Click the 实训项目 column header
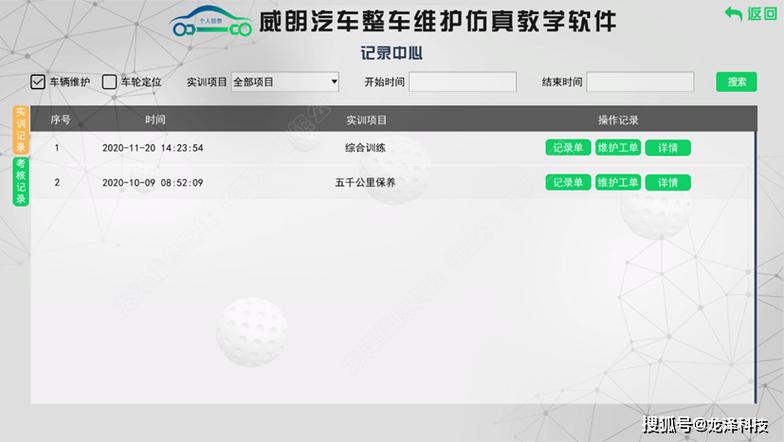 click(x=366, y=120)
